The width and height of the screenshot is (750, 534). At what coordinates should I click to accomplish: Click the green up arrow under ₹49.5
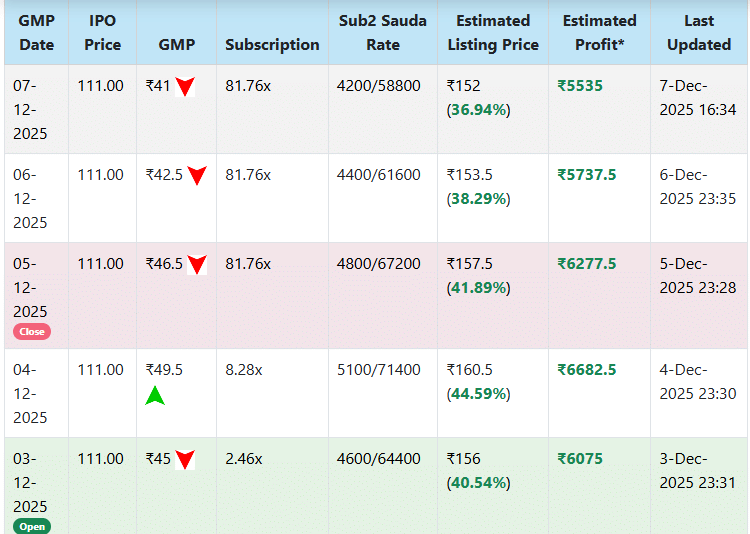155,395
